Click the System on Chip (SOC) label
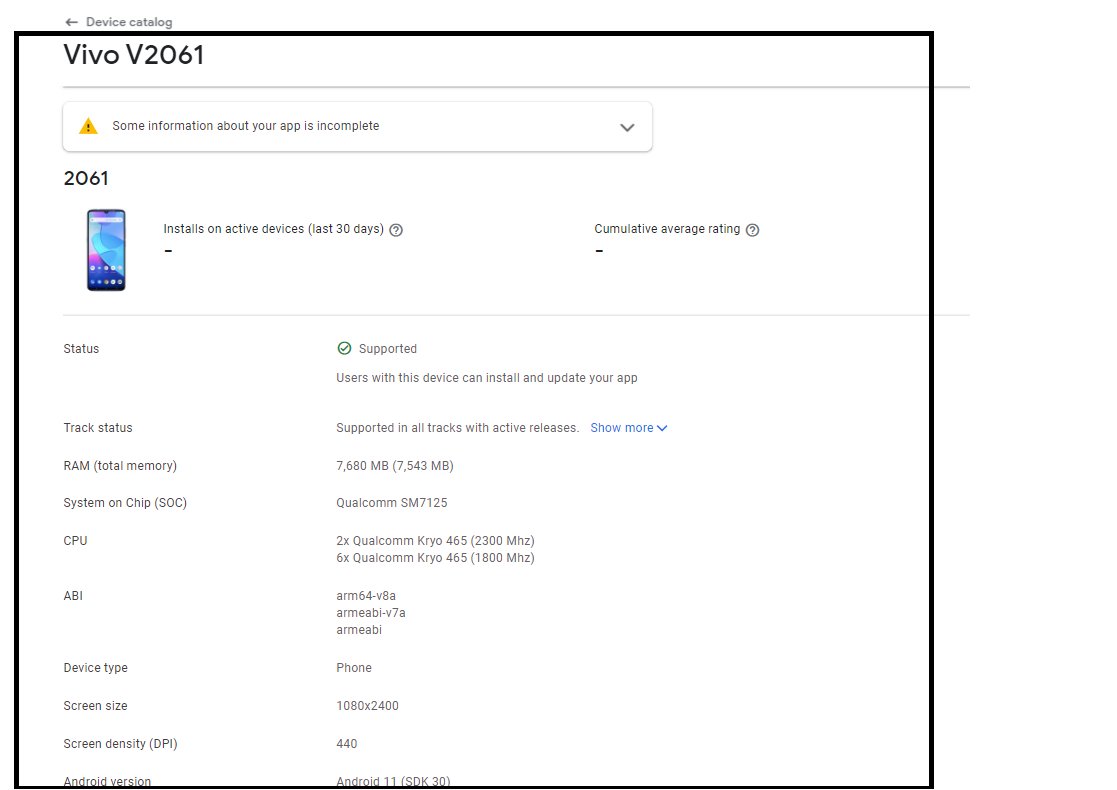1117x790 pixels. pos(125,503)
